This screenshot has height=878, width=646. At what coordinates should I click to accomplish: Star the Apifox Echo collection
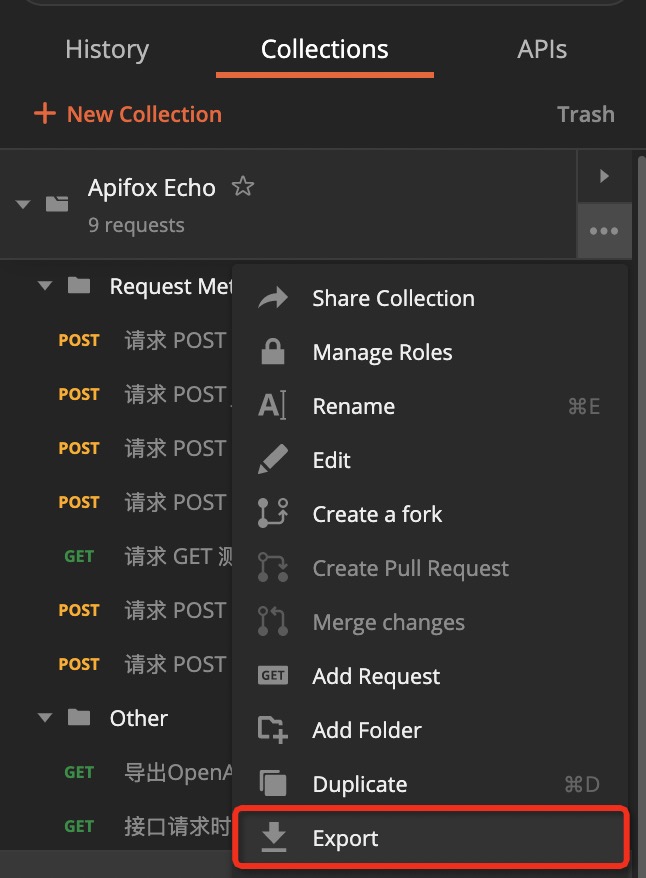(243, 186)
